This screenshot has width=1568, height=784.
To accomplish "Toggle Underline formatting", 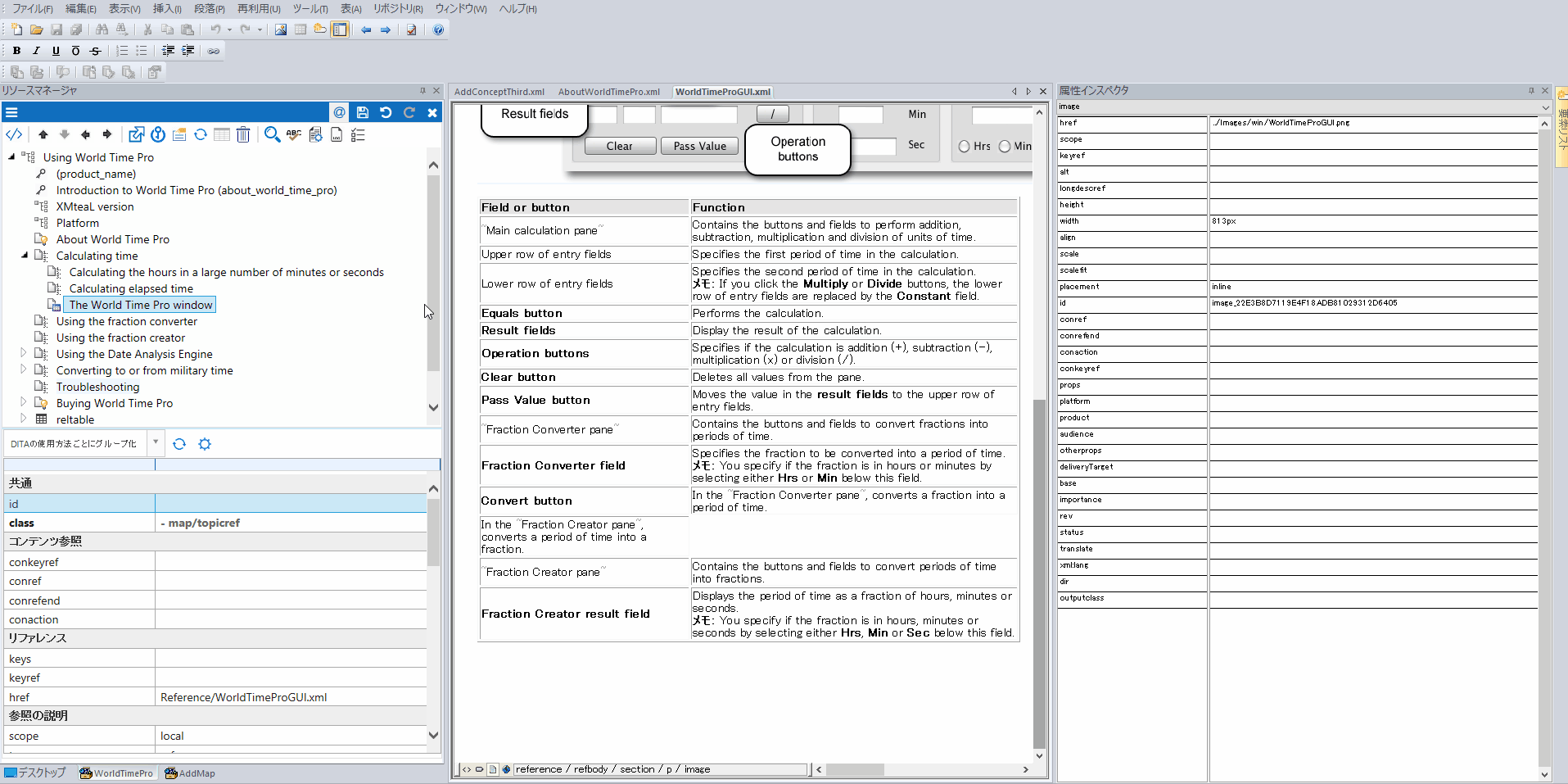I will (56, 51).
